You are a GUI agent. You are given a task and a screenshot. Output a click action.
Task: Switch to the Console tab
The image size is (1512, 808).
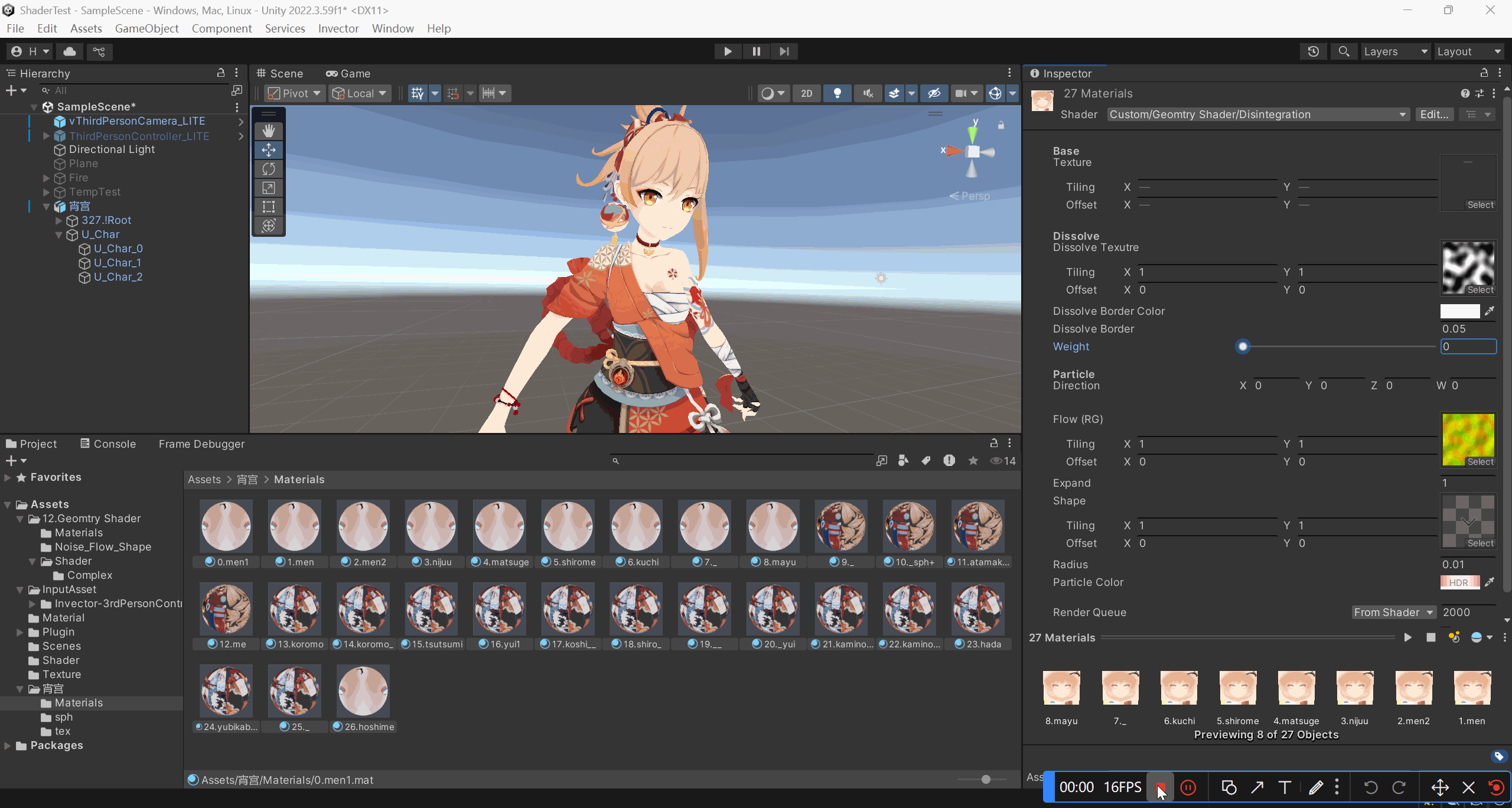pyautogui.click(x=108, y=444)
